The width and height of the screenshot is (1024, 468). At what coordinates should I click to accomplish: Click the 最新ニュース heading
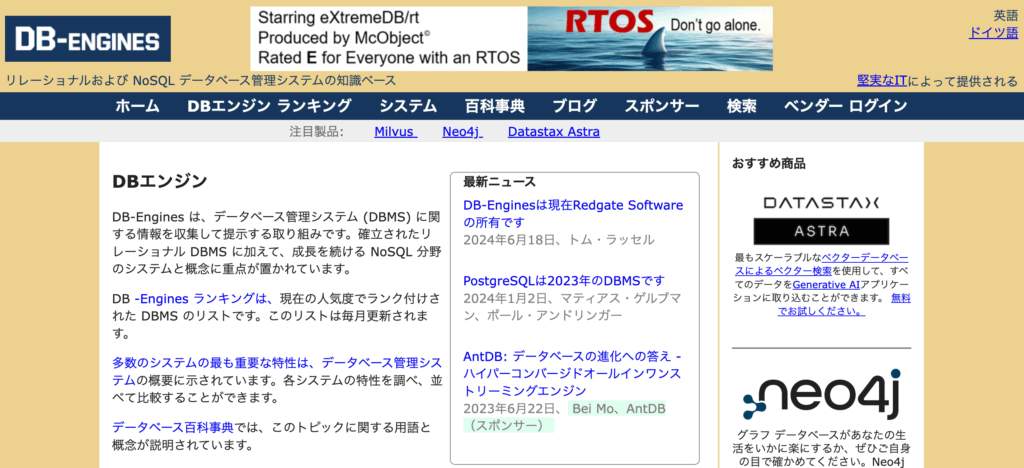pyautogui.click(x=500, y=181)
